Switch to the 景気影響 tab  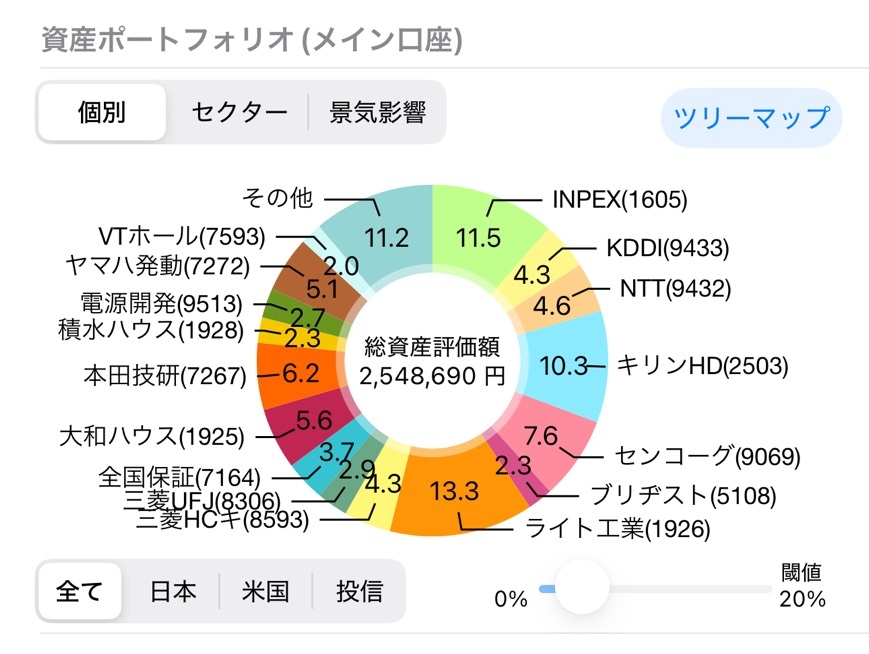(379, 113)
